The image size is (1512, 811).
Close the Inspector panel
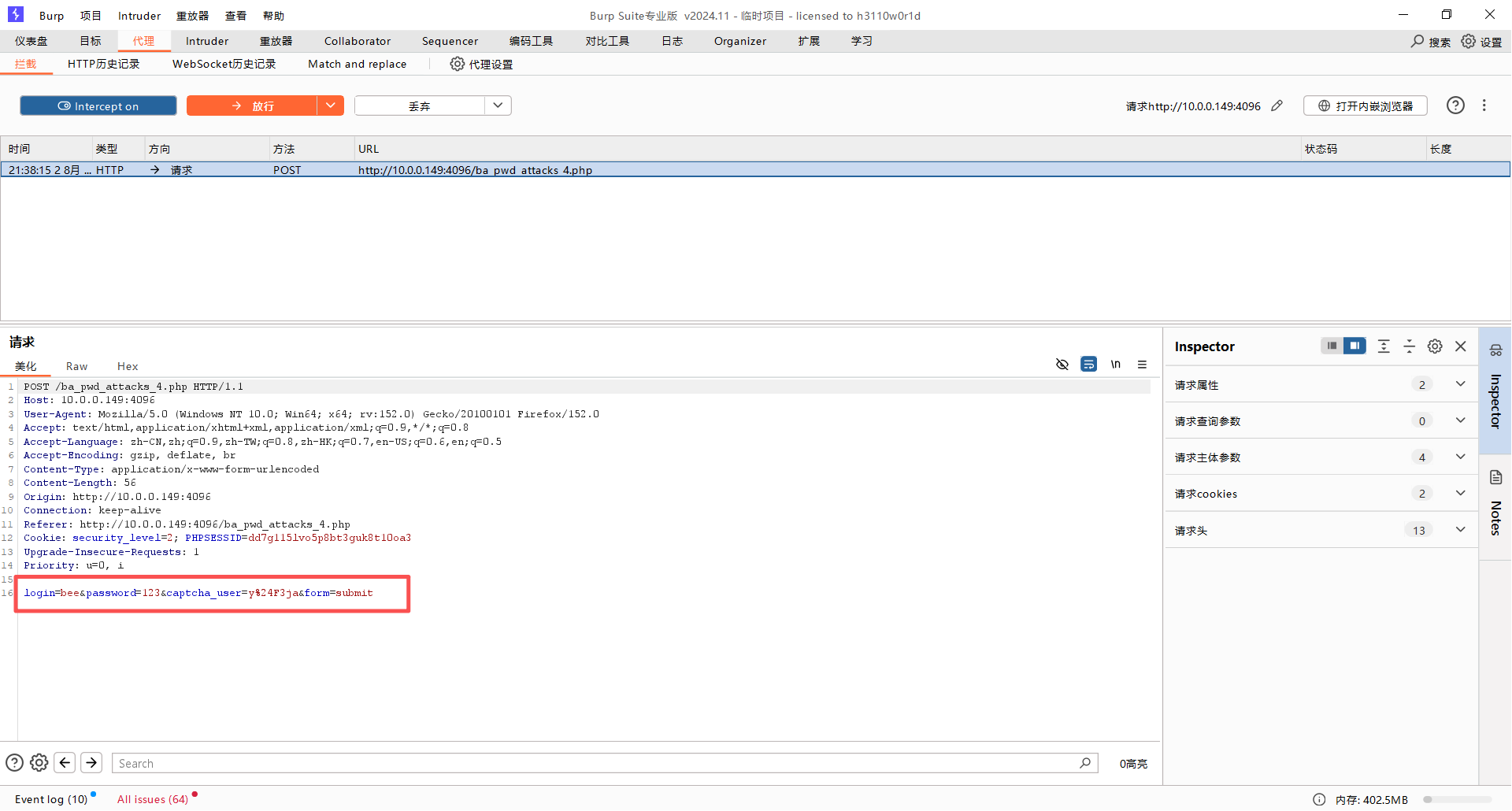[x=1461, y=346]
